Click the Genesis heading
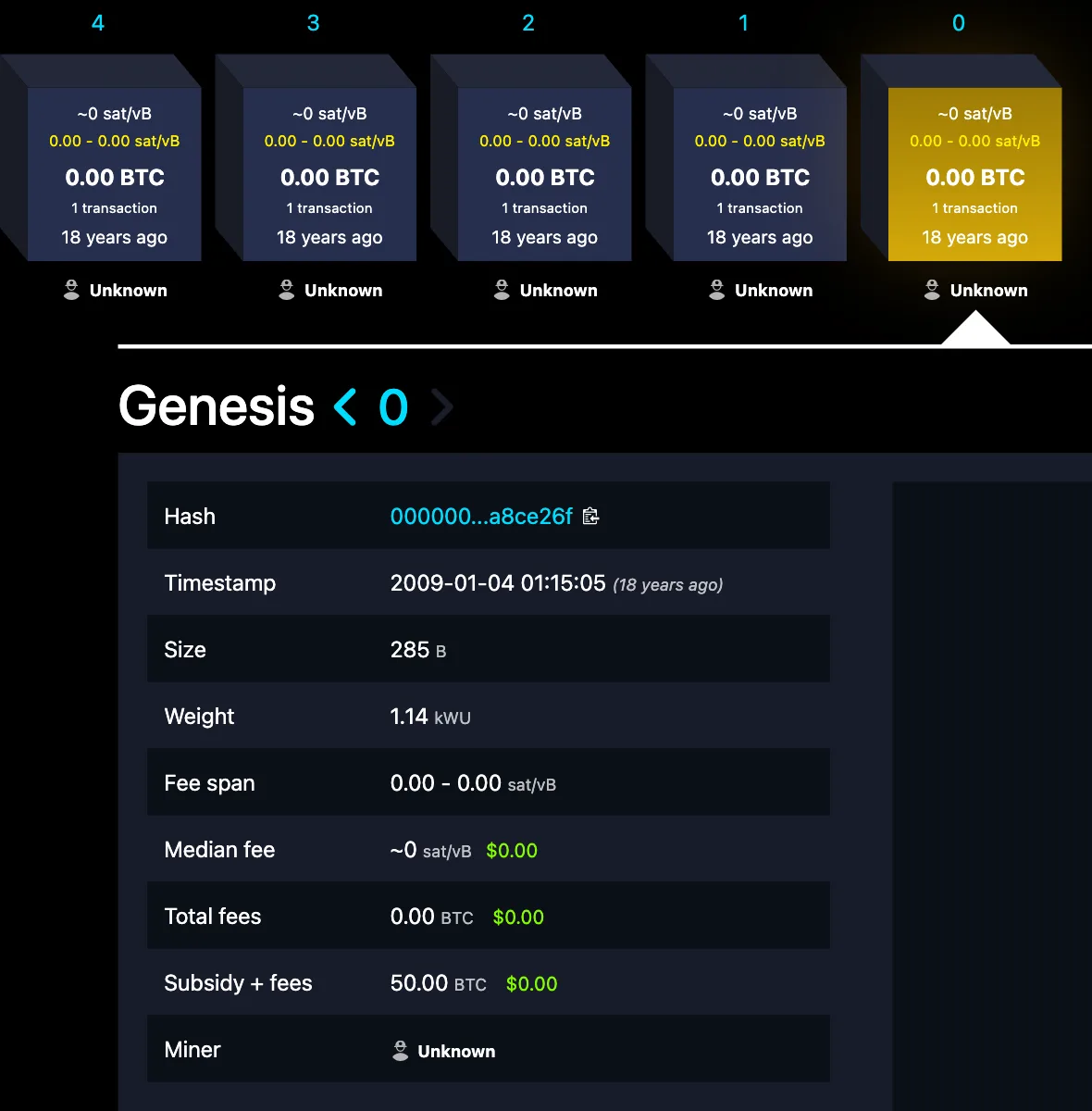This screenshot has height=1111, width=1092. point(217,406)
